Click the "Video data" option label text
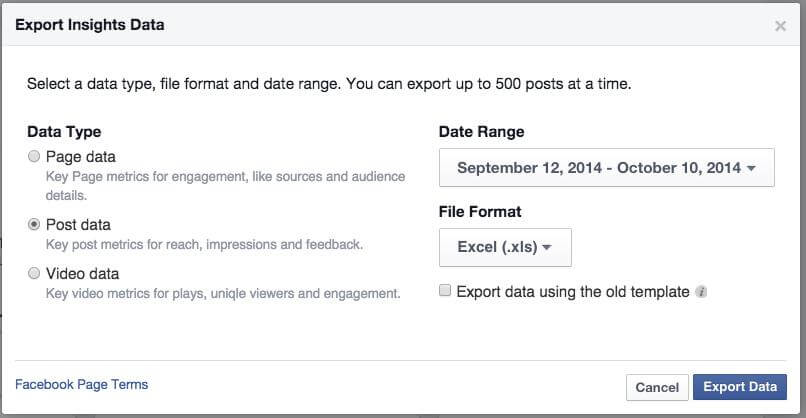Screen dimensions: 806x418 tap(82, 273)
